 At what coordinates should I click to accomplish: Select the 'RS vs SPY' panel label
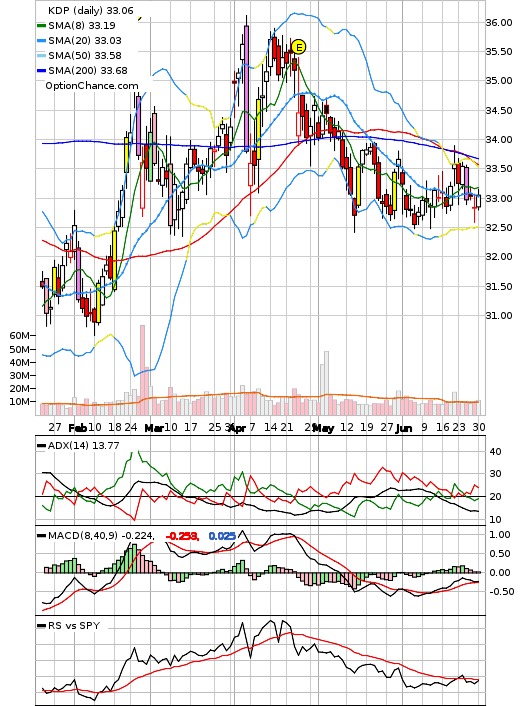74,626
